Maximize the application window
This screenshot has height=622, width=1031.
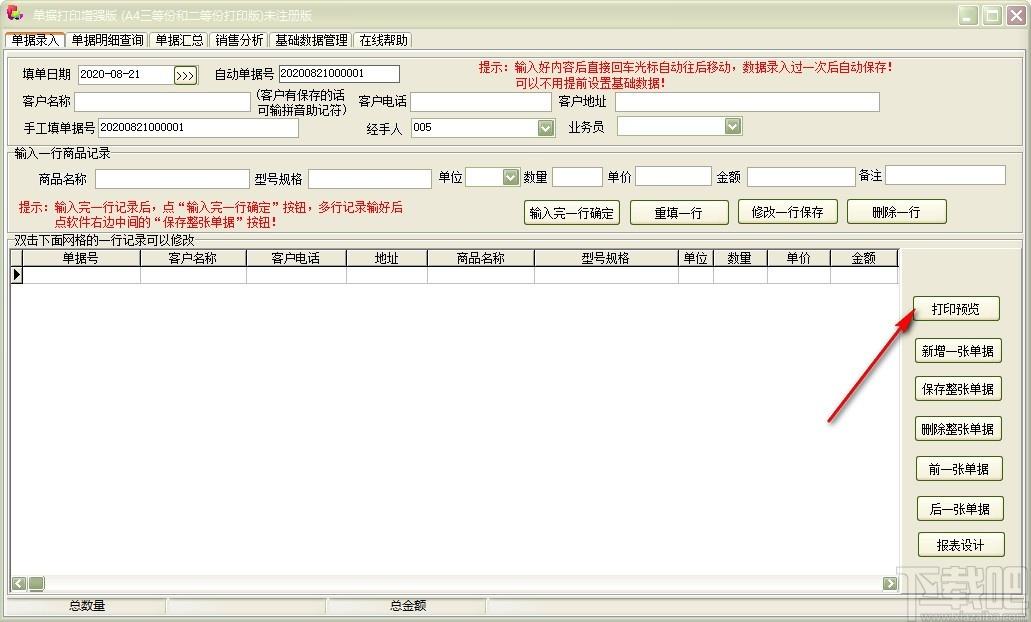992,16
